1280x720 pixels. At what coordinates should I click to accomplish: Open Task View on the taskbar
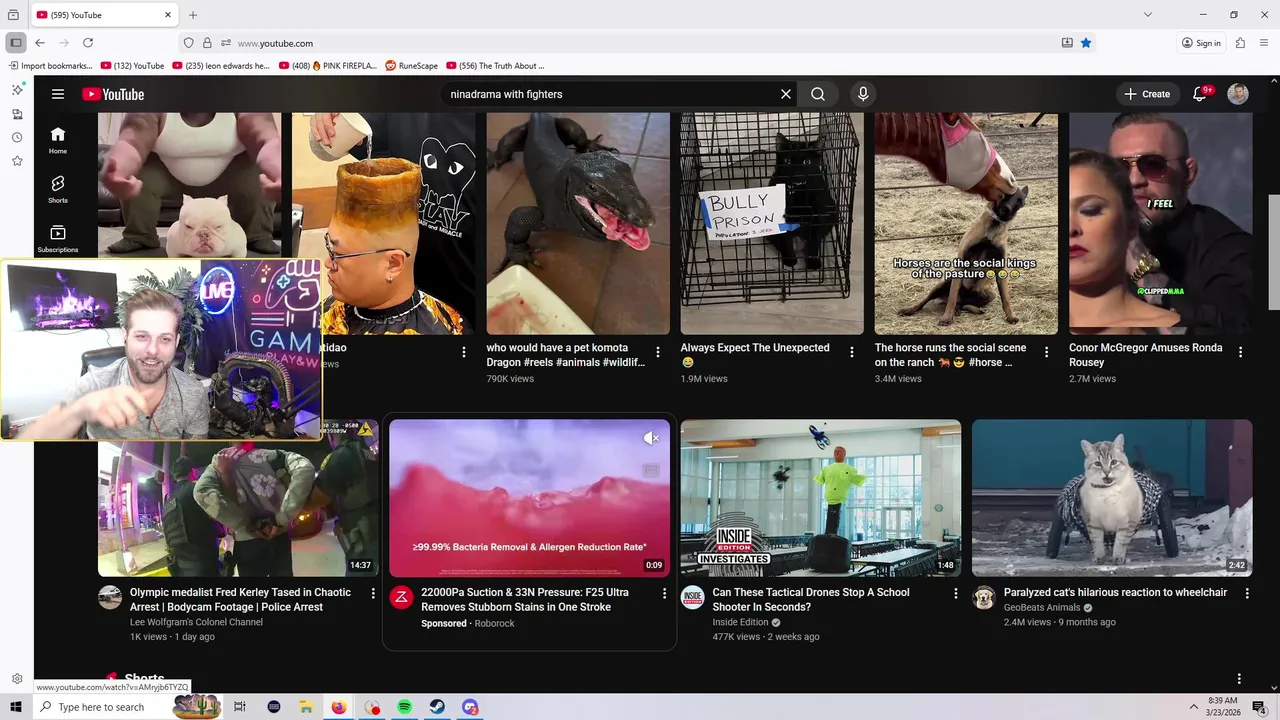coord(240,707)
